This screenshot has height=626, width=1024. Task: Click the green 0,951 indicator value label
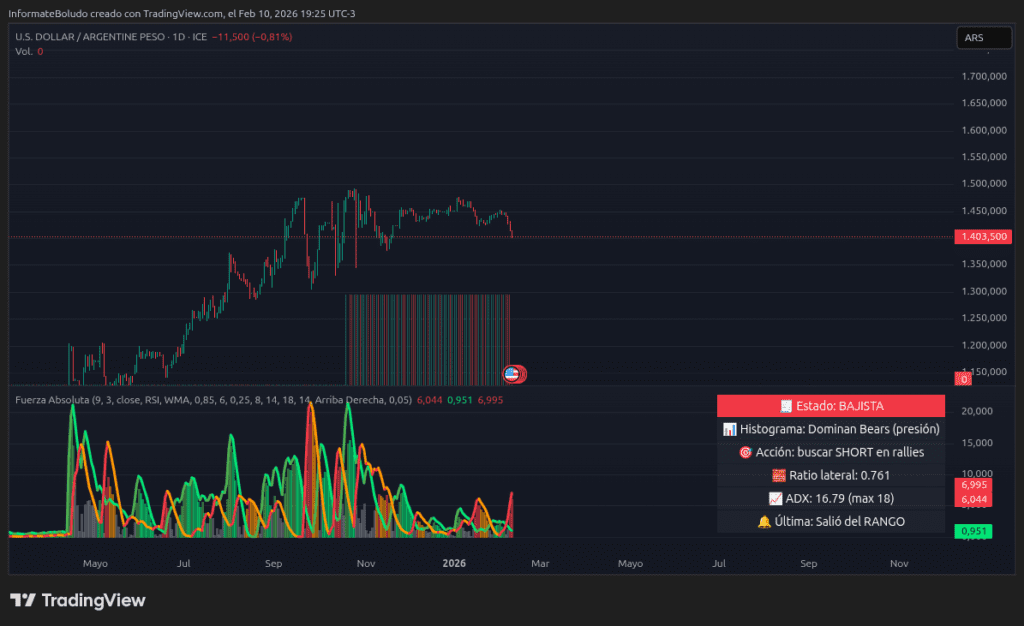[x=973, y=531]
